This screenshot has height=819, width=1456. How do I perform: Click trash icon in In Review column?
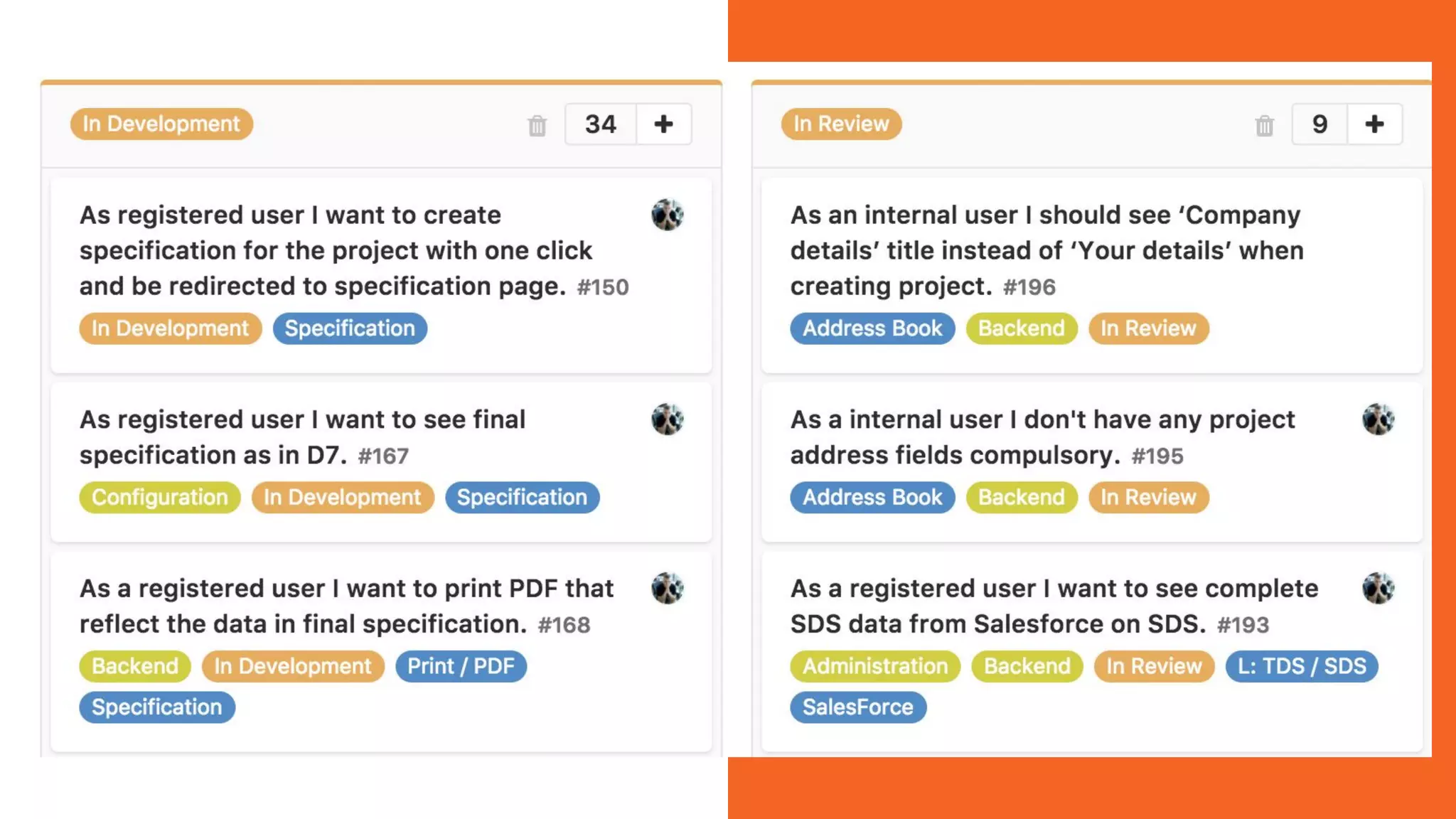(x=1264, y=126)
